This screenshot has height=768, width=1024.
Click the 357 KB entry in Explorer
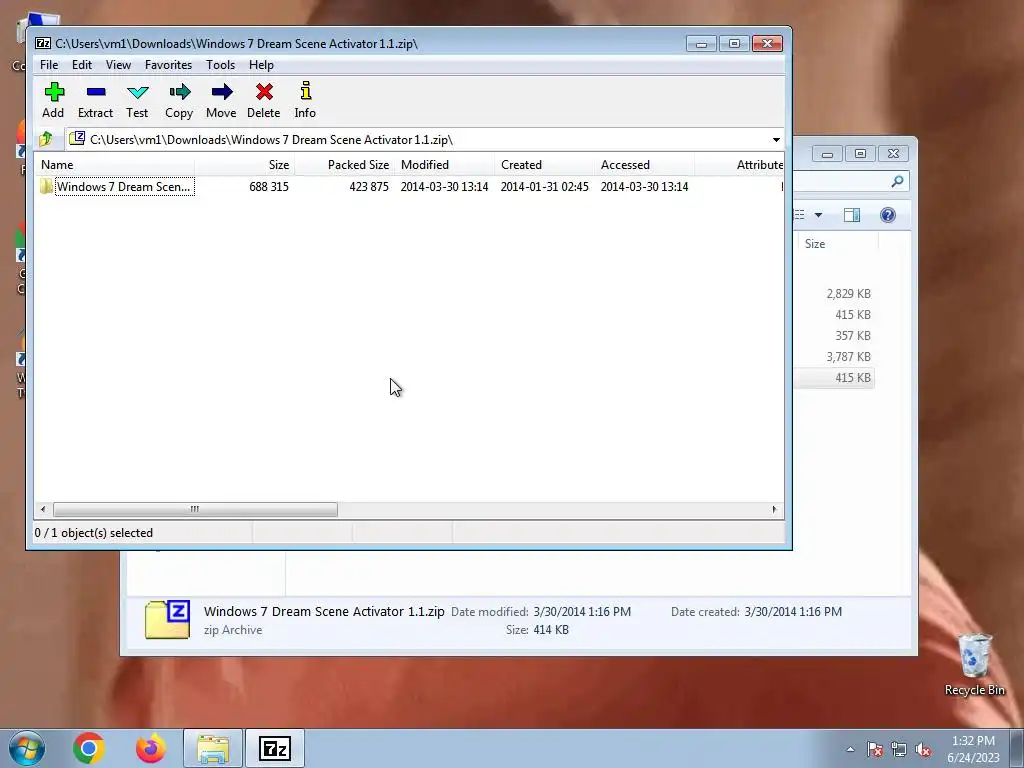click(852, 335)
